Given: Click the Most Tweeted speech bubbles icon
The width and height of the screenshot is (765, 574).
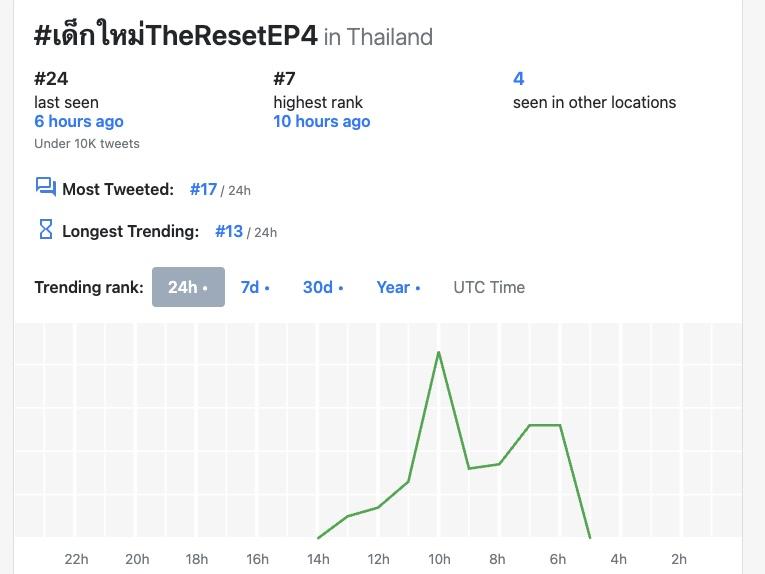Looking at the screenshot, I should 45,187.
